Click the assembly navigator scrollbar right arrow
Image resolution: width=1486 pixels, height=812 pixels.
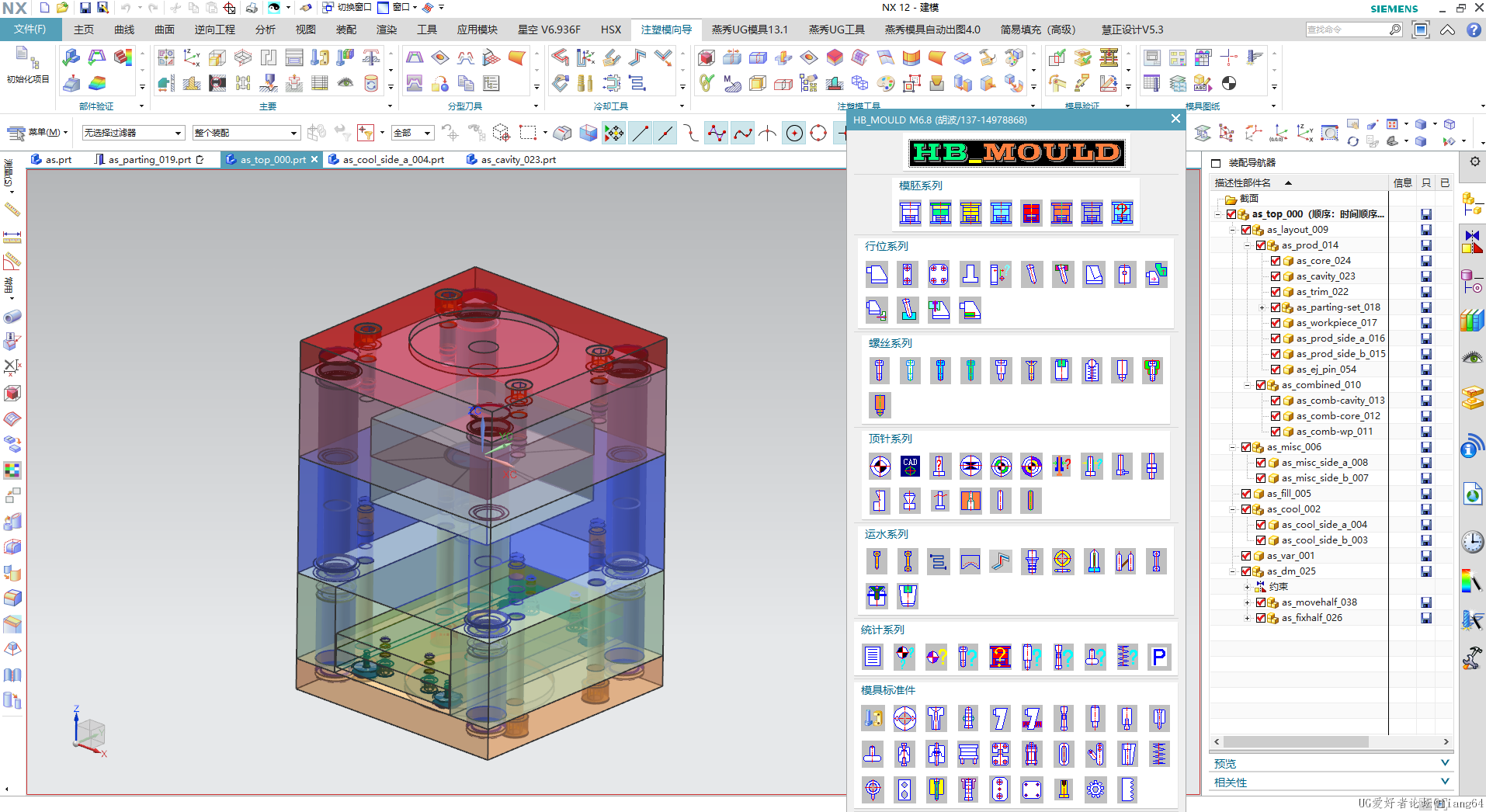coord(1446,741)
